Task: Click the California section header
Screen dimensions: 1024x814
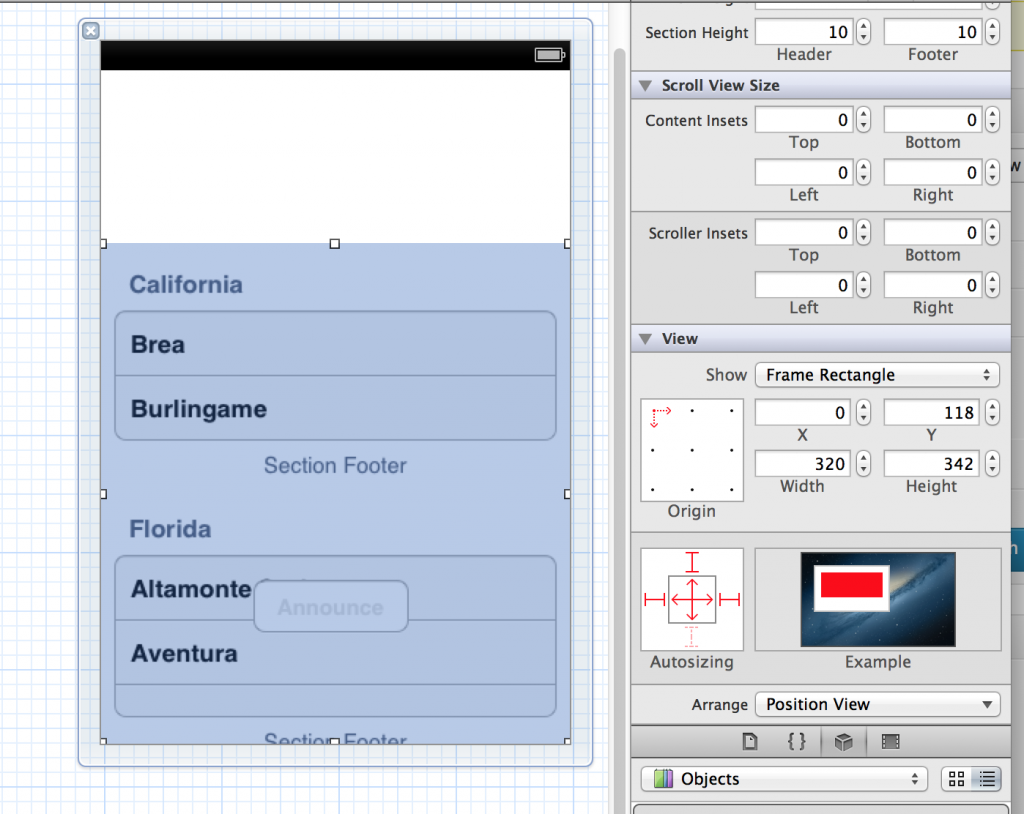Action: tap(186, 284)
